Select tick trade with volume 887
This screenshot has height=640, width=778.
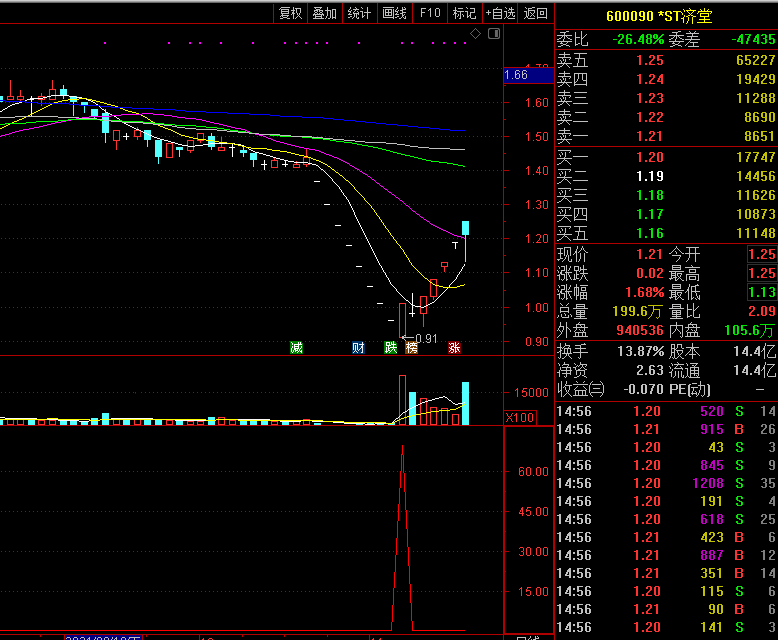[x=666, y=555]
